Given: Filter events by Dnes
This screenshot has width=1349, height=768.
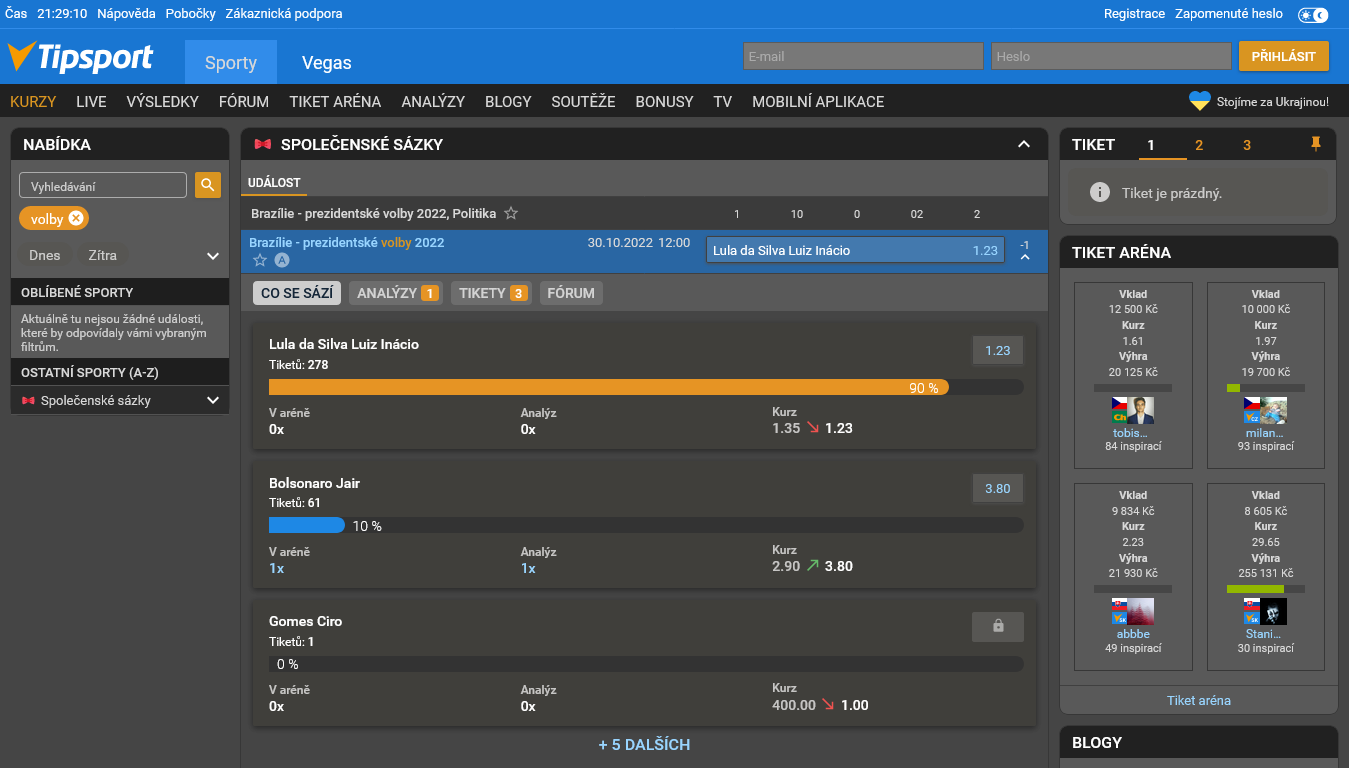Looking at the screenshot, I should [45, 255].
